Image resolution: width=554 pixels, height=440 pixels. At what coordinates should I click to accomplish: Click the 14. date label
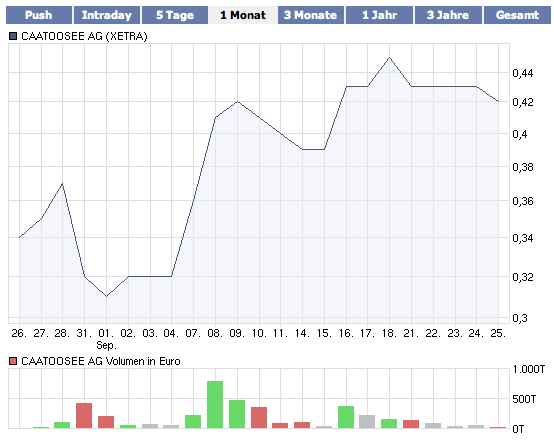point(302,333)
